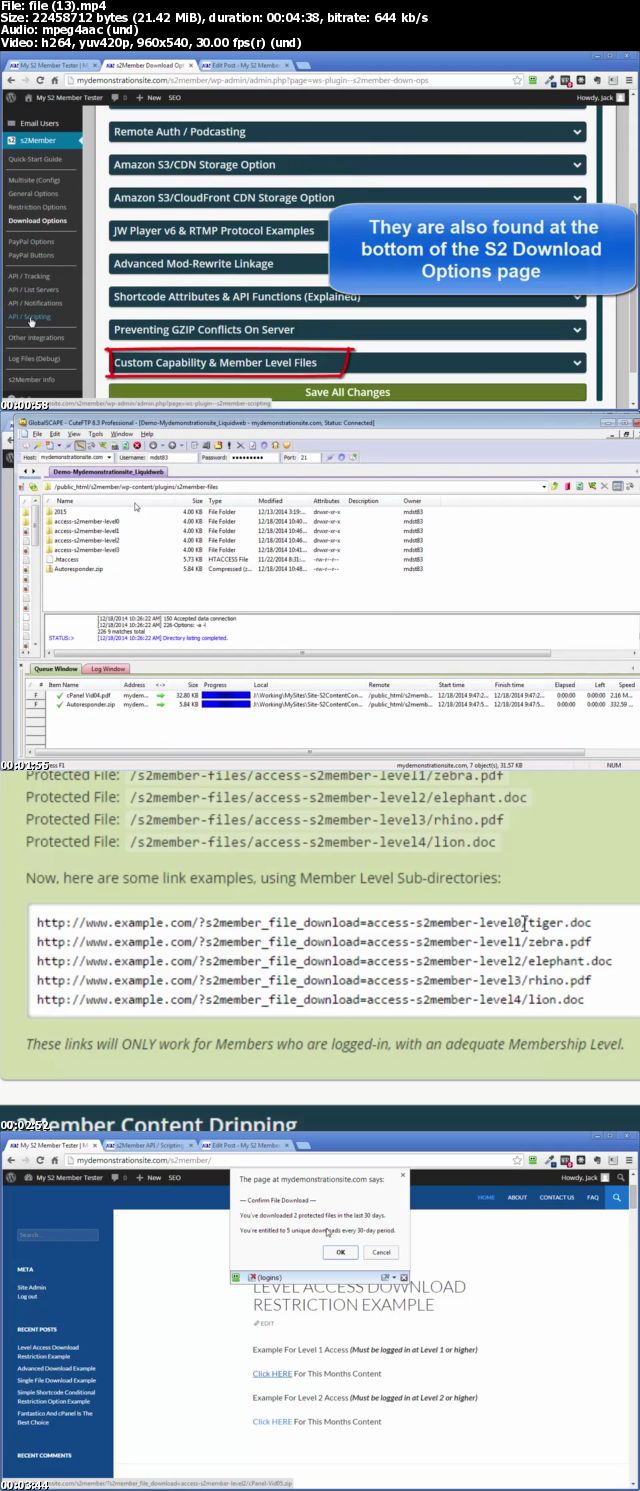Expand Custom Capability & Member Level Files
The height and width of the screenshot is (1491, 640).
coord(347,362)
